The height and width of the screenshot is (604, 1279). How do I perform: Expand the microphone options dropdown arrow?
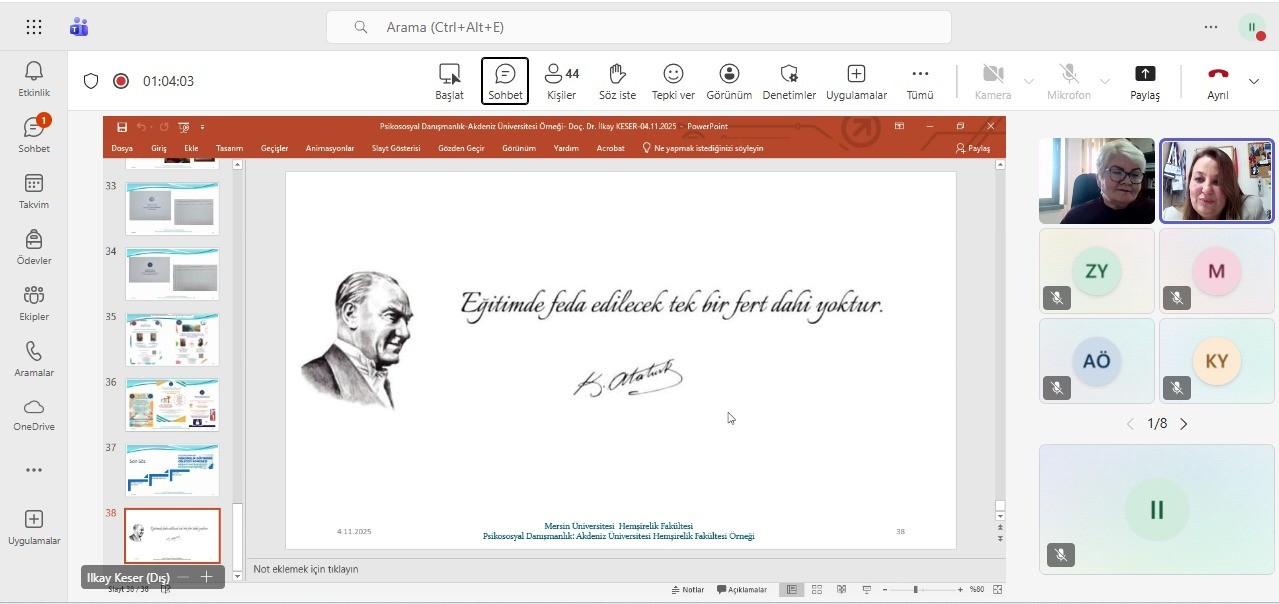click(x=1105, y=81)
